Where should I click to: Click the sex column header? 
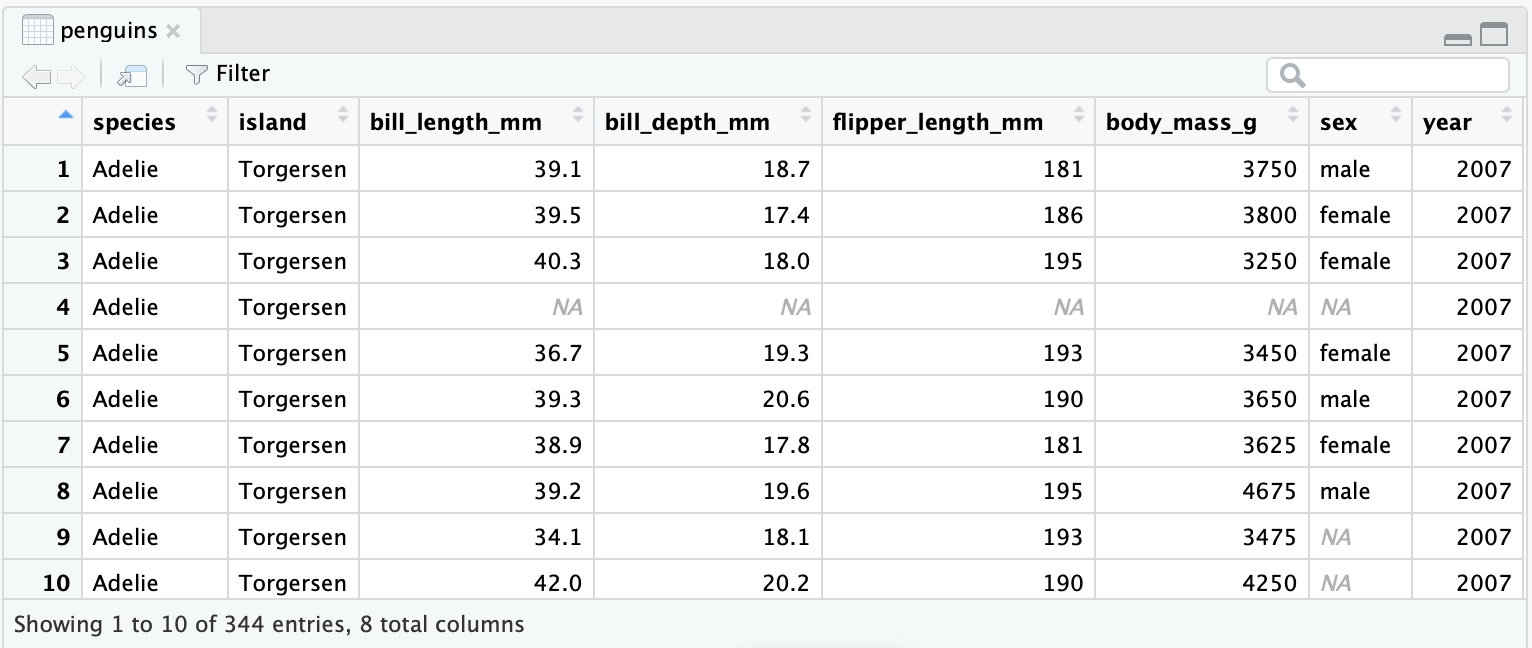click(1360, 122)
